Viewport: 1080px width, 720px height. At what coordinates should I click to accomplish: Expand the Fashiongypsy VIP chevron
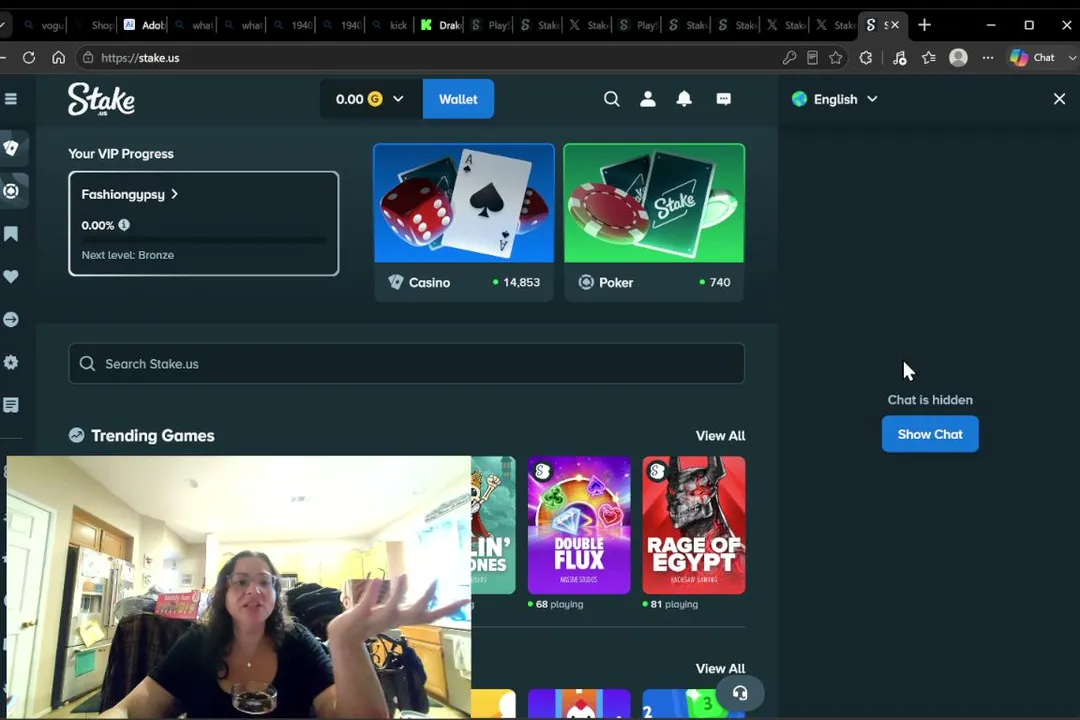(175, 194)
